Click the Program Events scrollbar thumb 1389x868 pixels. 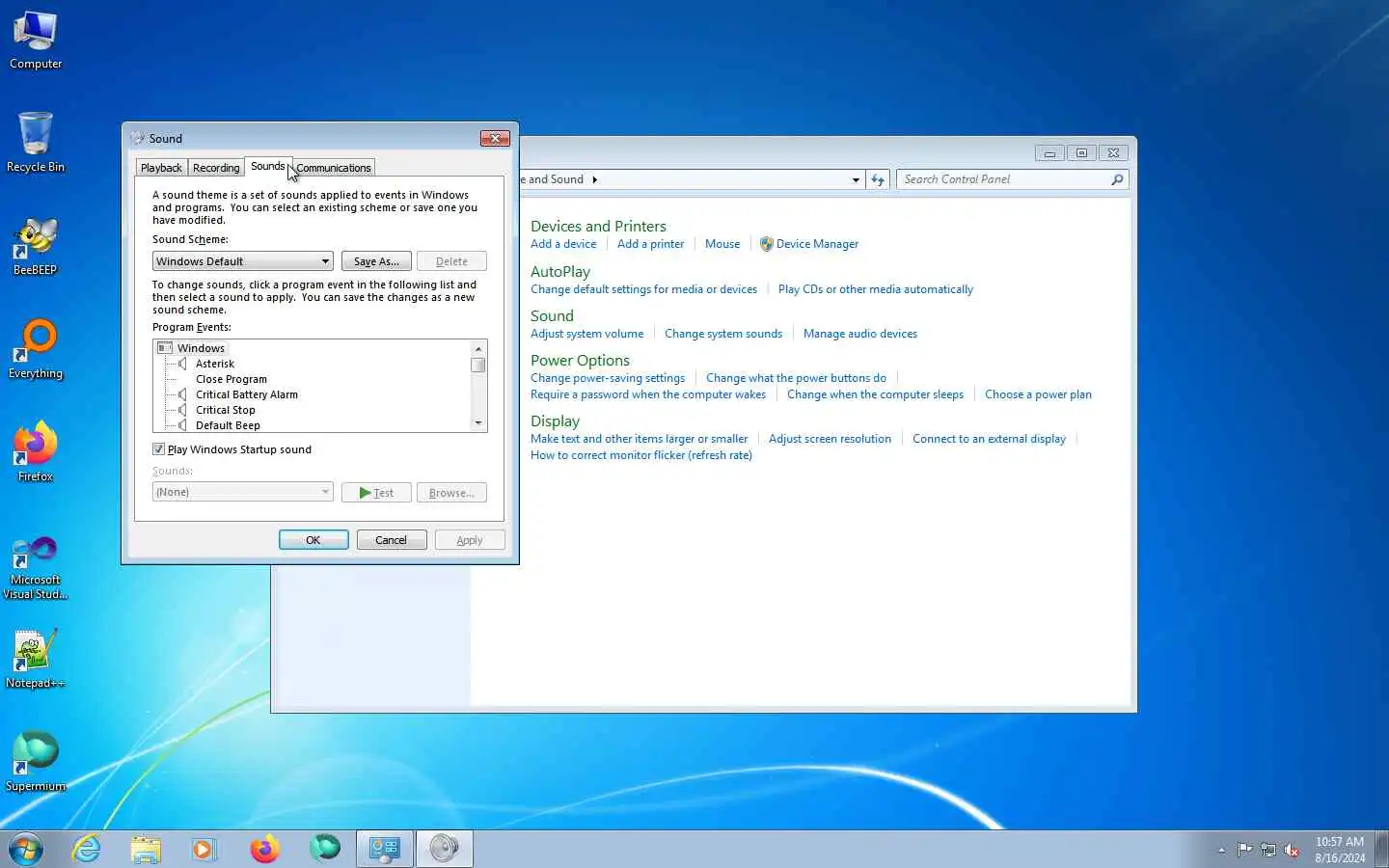tap(478, 365)
